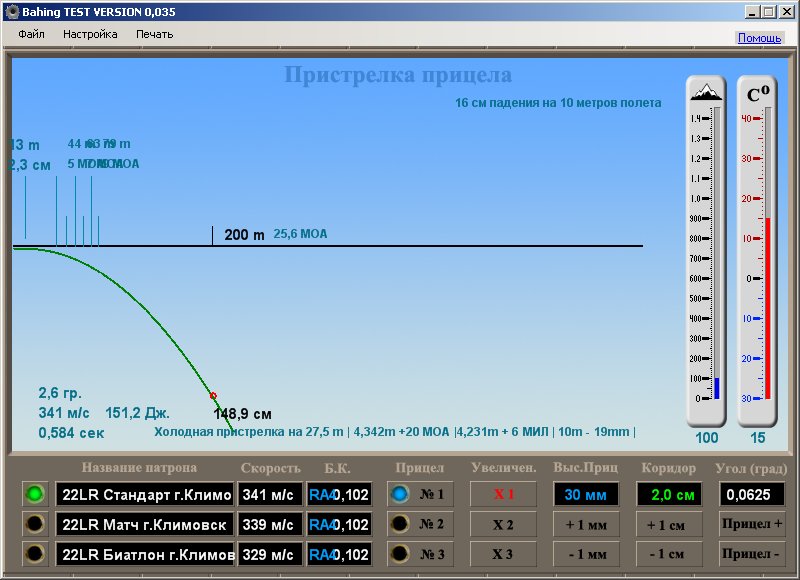Increase scope height with + 1 мм
Image resolution: width=800 pixels, height=580 pixels.
click(x=586, y=524)
